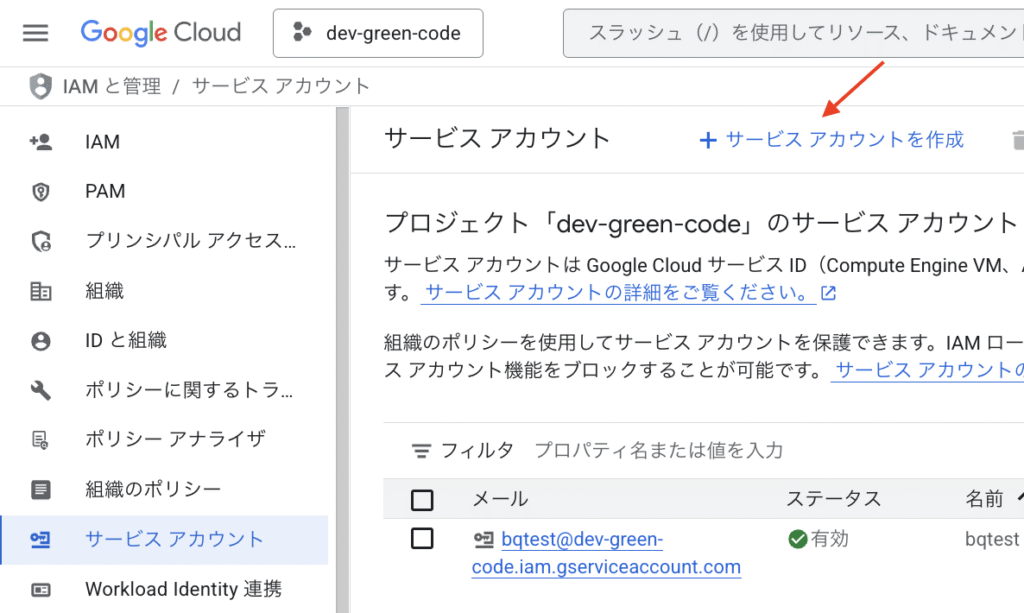Sort by the 名前 column header arrow

pyautogui.click(x=1019, y=497)
